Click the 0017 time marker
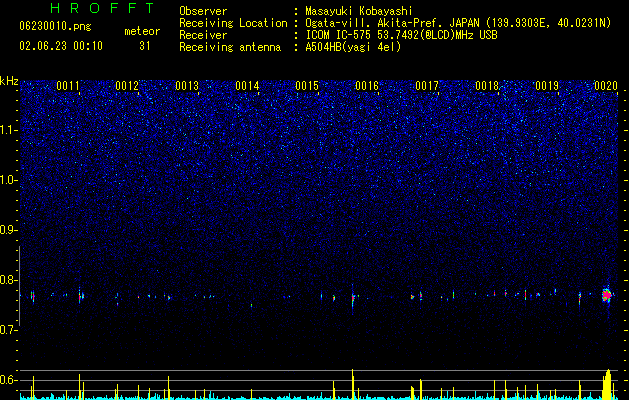 coord(427,86)
